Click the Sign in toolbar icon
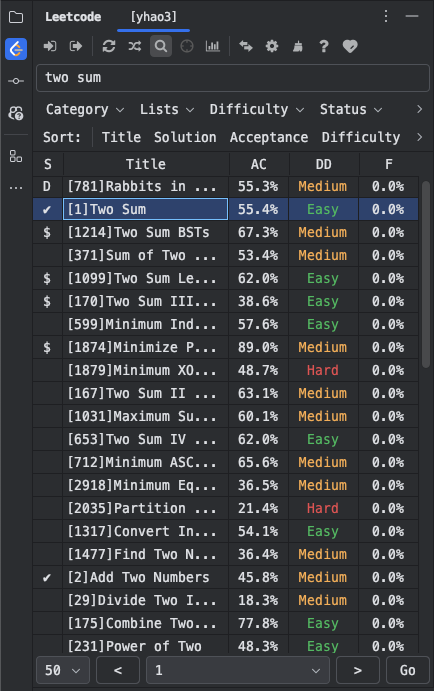 (x=50, y=46)
